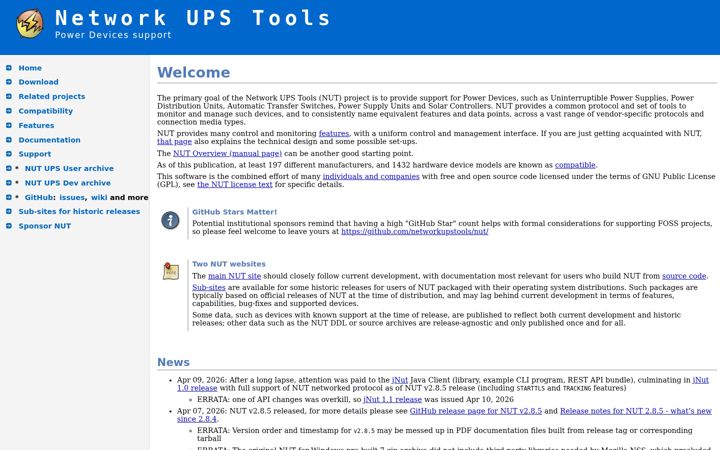The height and width of the screenshot is (450, 720).
Task: Open the Support sidebar entry
Action: point(34,154)
